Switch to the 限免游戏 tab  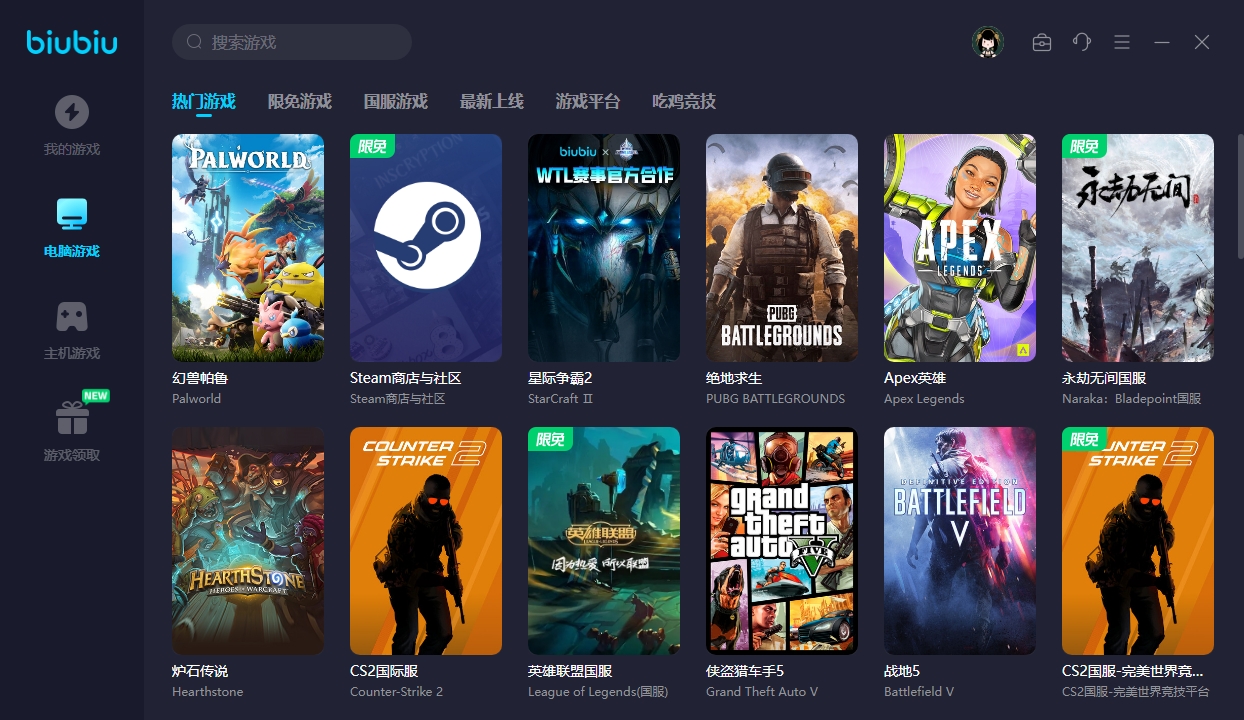[299, 101]
